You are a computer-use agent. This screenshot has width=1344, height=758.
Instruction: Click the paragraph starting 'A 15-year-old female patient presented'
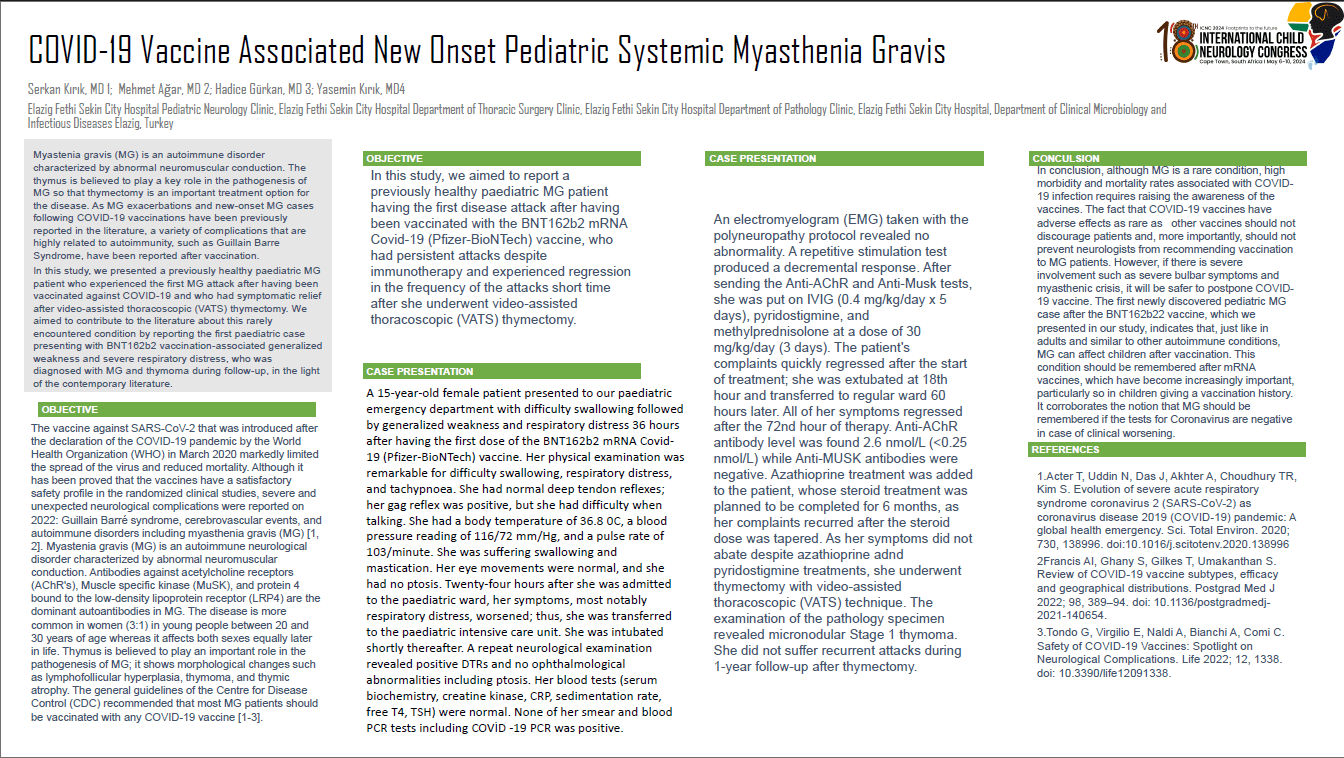click(525, 561)
